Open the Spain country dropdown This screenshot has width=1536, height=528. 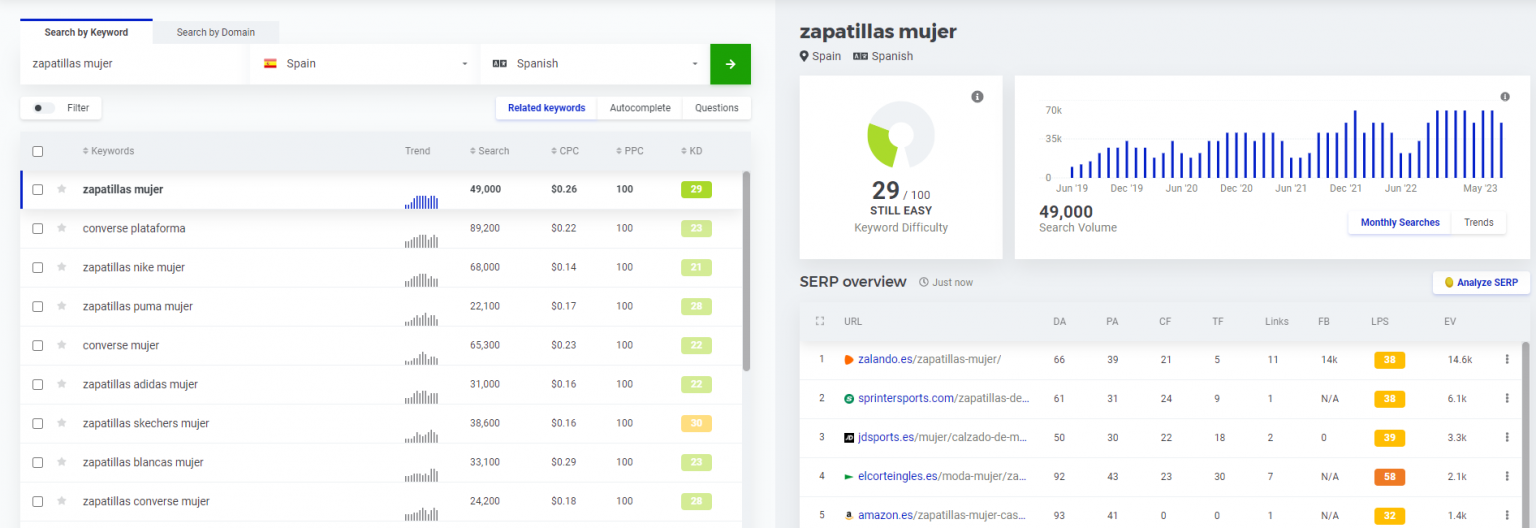coord(365,64)
